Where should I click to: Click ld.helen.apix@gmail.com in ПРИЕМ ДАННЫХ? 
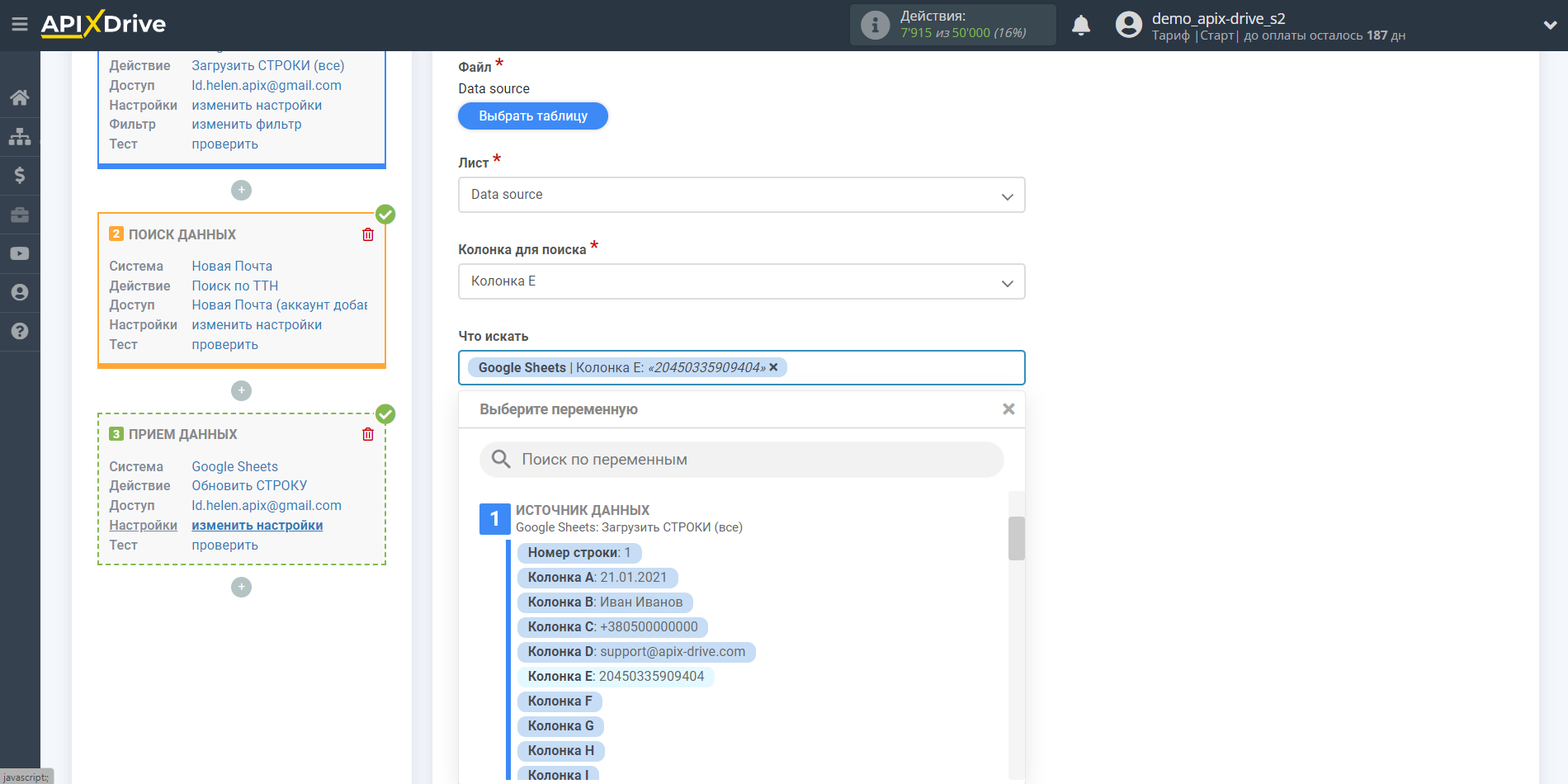267,505
